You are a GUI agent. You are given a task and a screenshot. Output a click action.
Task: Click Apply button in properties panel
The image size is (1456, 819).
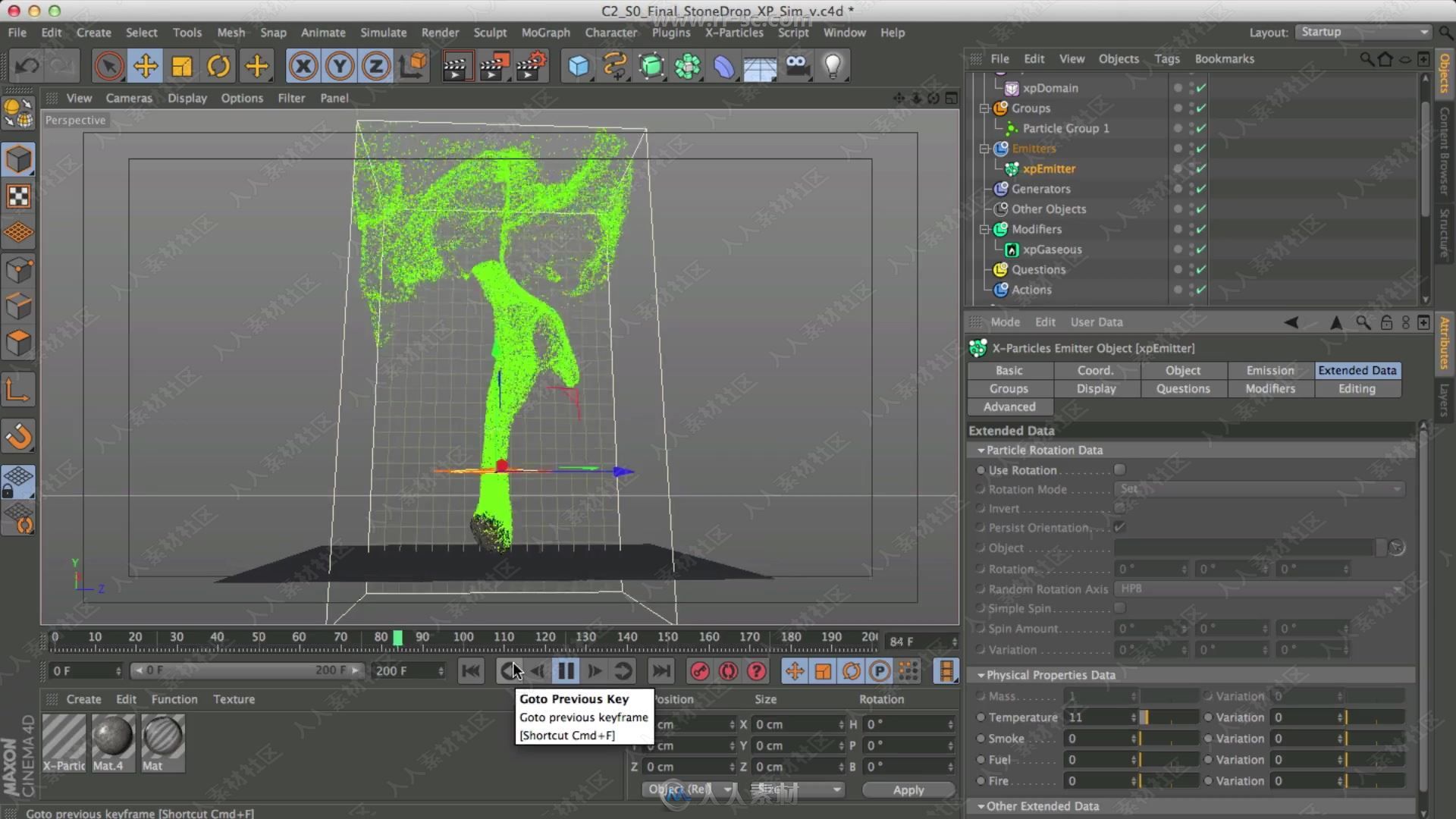click(908, 790)
